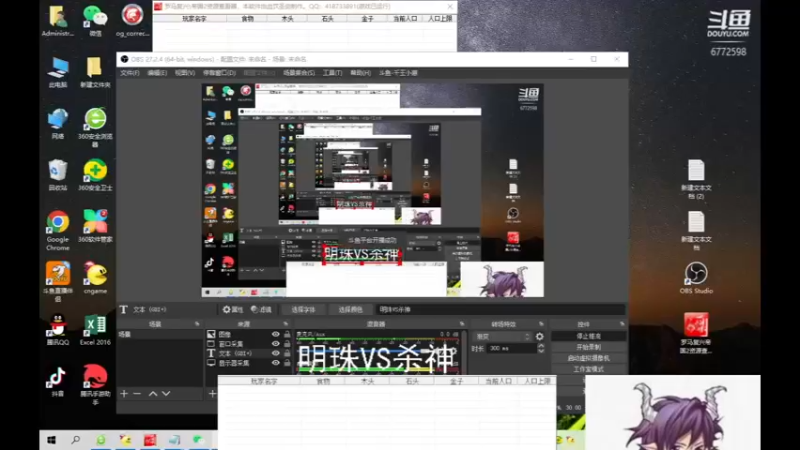Add a source with the sources plus button

click(x=212, y=393)
